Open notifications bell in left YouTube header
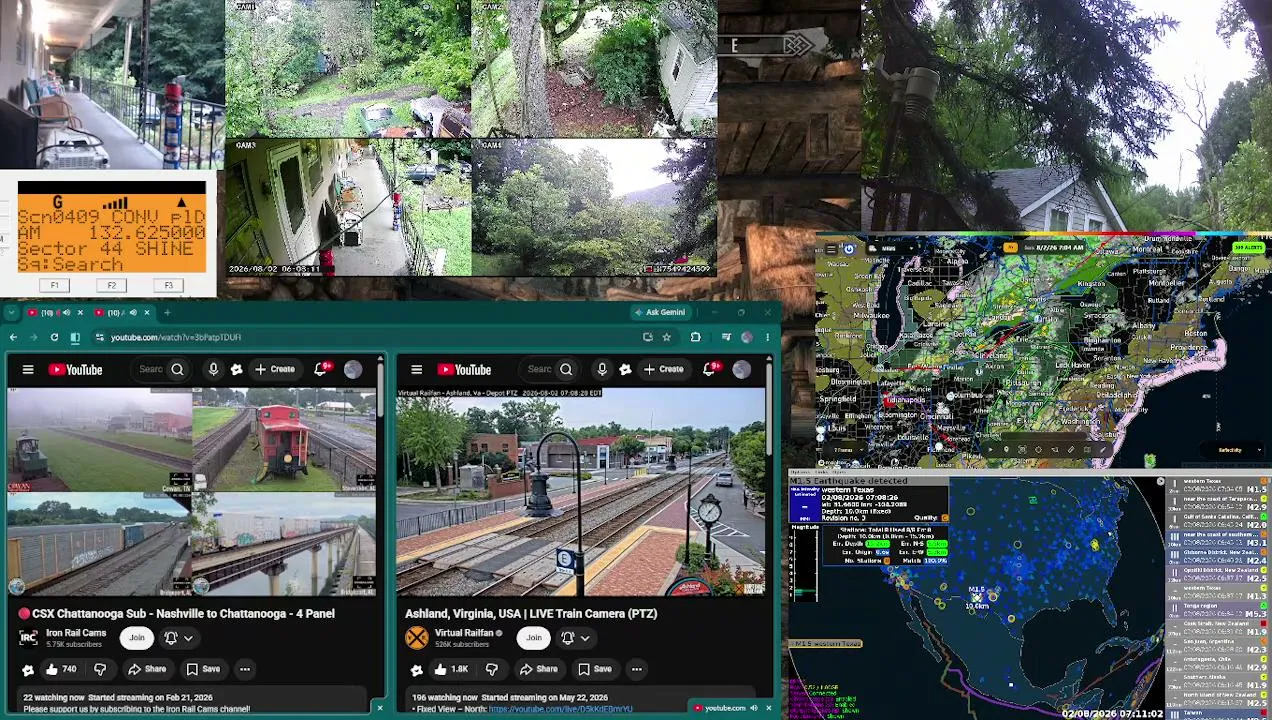 [321, 370]
